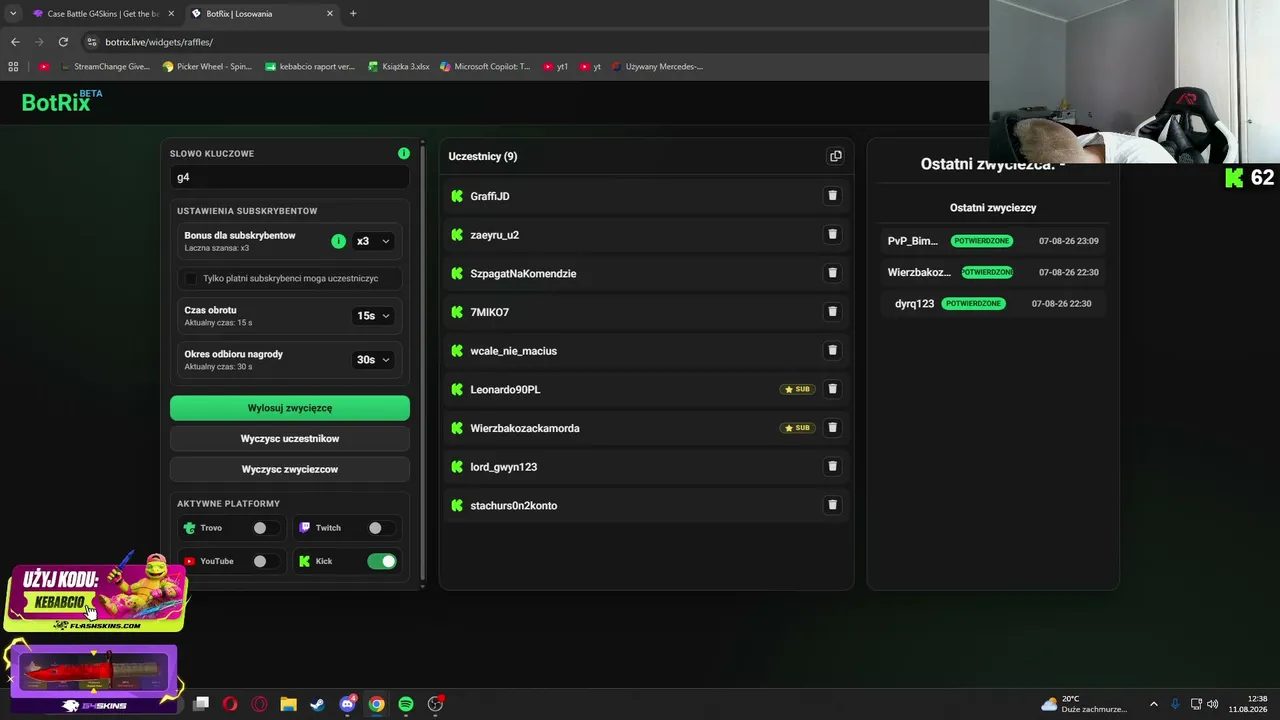Close the BotRix Losowania tab
This screenshot has width=1280, height=720.
pyautogui.click(x=330, y=14)
